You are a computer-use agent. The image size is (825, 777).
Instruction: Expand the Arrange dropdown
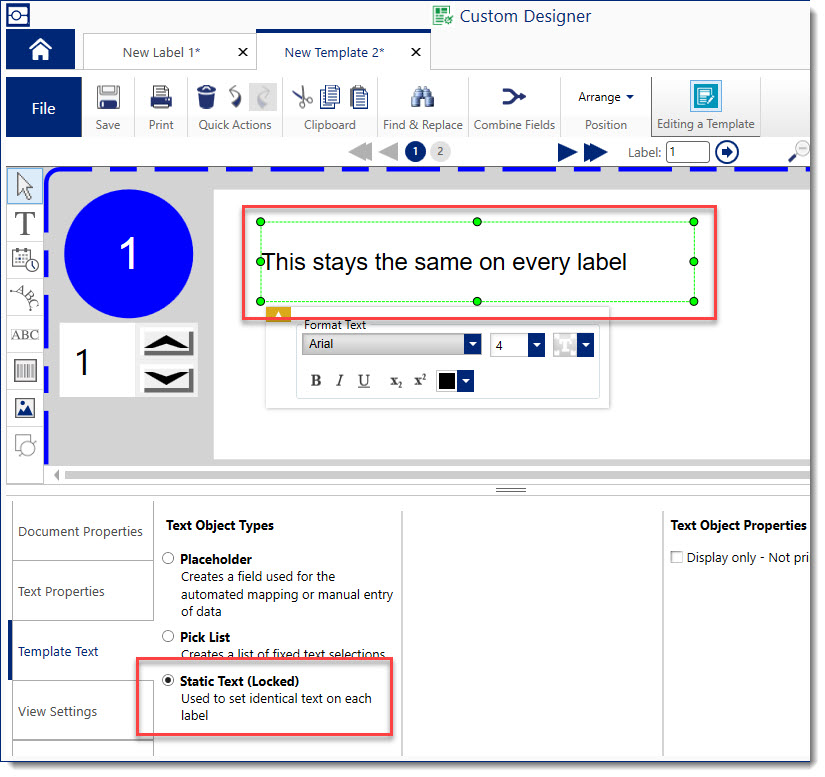pos(606,97)
